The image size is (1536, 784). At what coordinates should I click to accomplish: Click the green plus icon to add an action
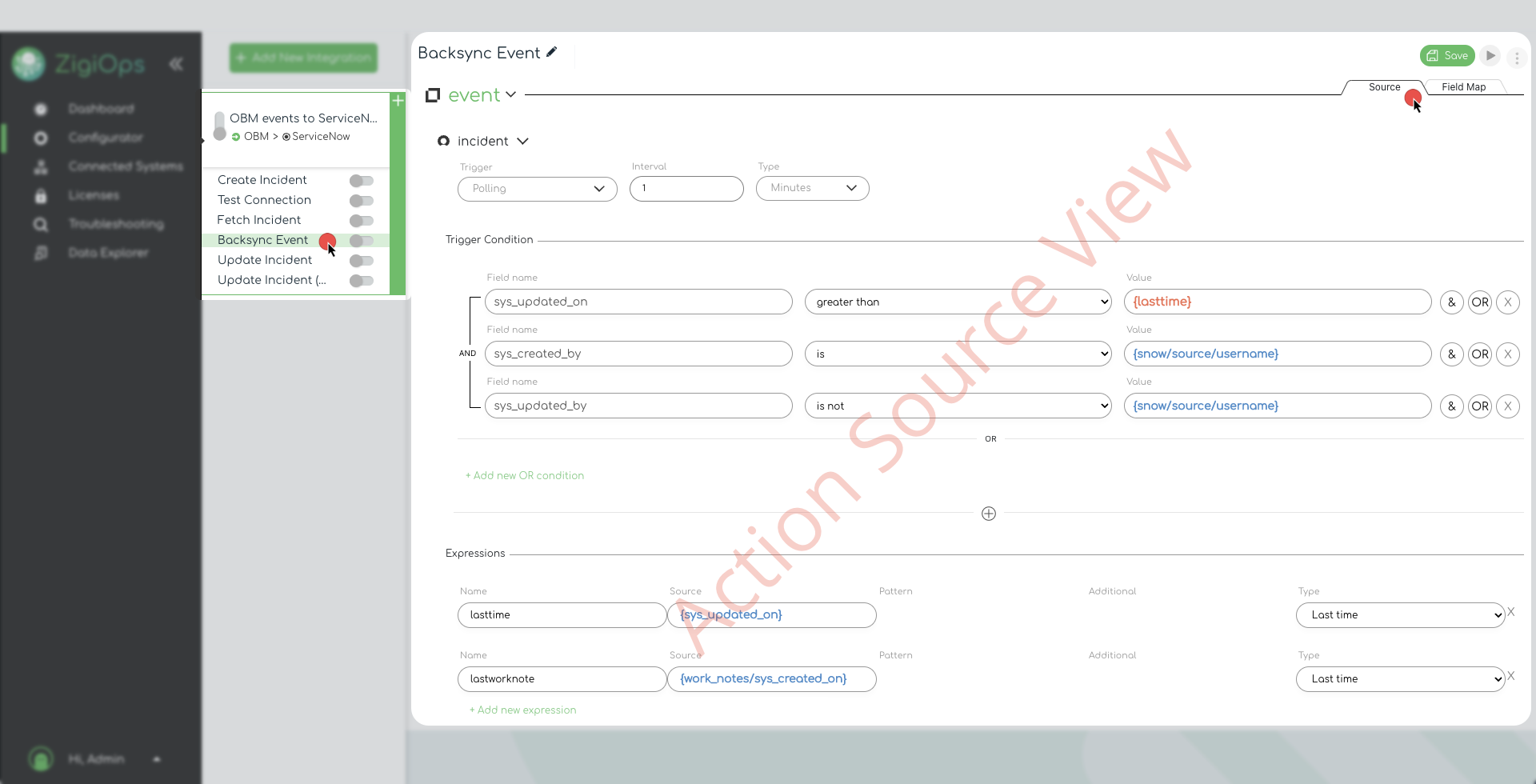coord(398,101)
